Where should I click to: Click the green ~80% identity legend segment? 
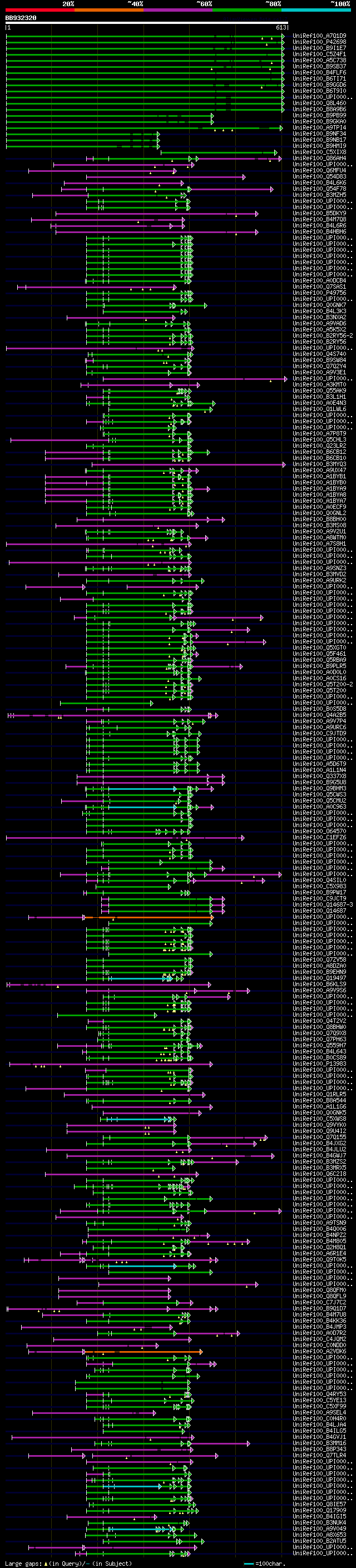[247, 10]
